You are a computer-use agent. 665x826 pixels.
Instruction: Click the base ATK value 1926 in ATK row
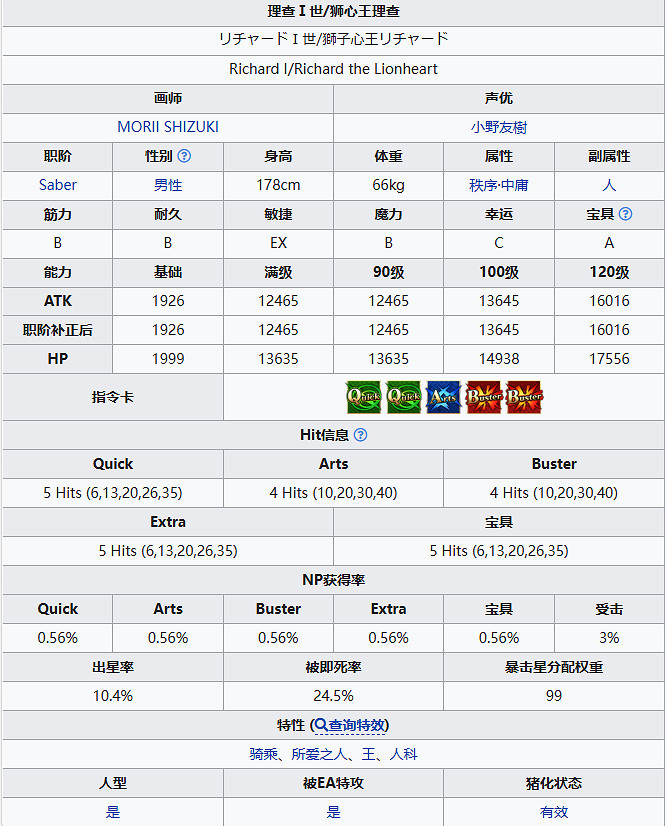[x=168, y=301]
